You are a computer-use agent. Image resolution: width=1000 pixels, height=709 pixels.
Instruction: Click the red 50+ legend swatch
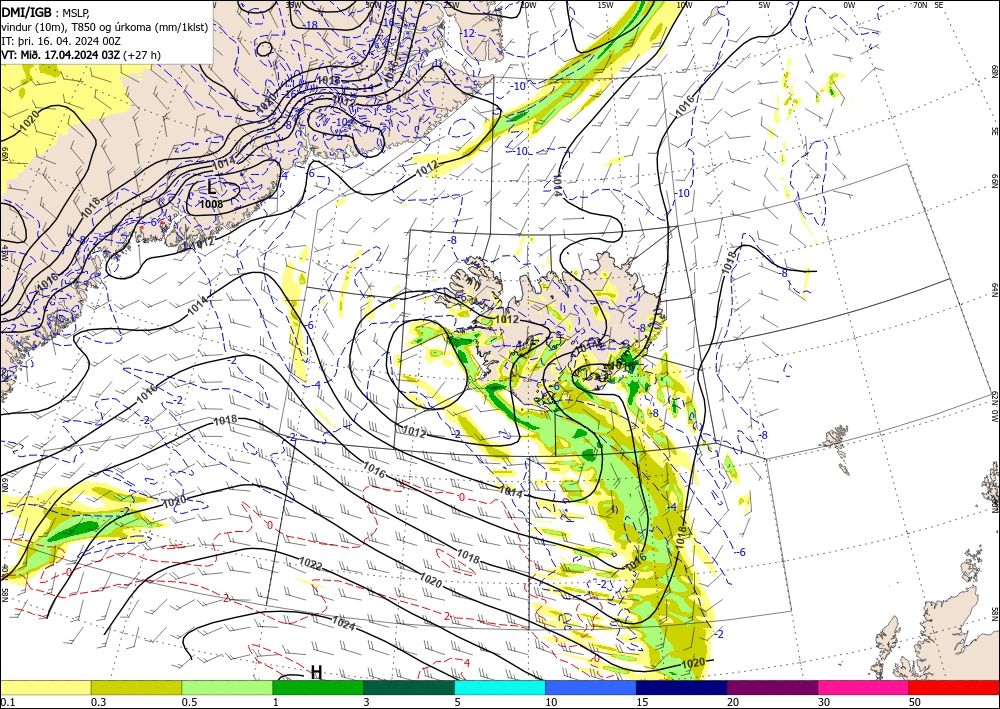point(954,687)
